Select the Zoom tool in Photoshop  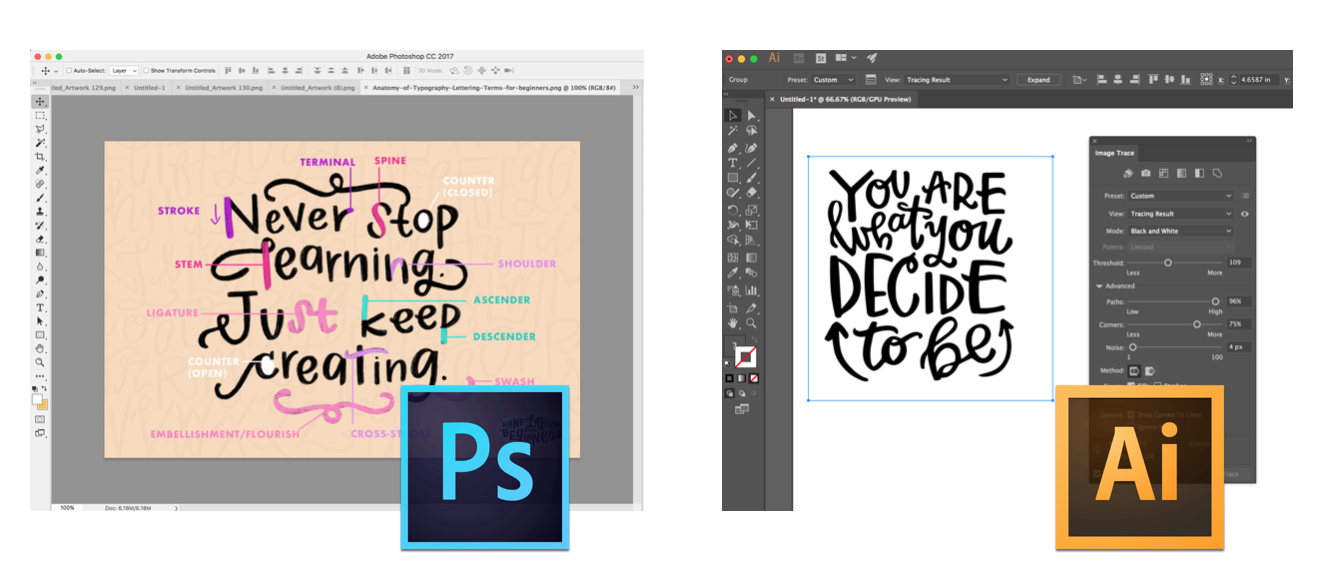pos(40,362)
